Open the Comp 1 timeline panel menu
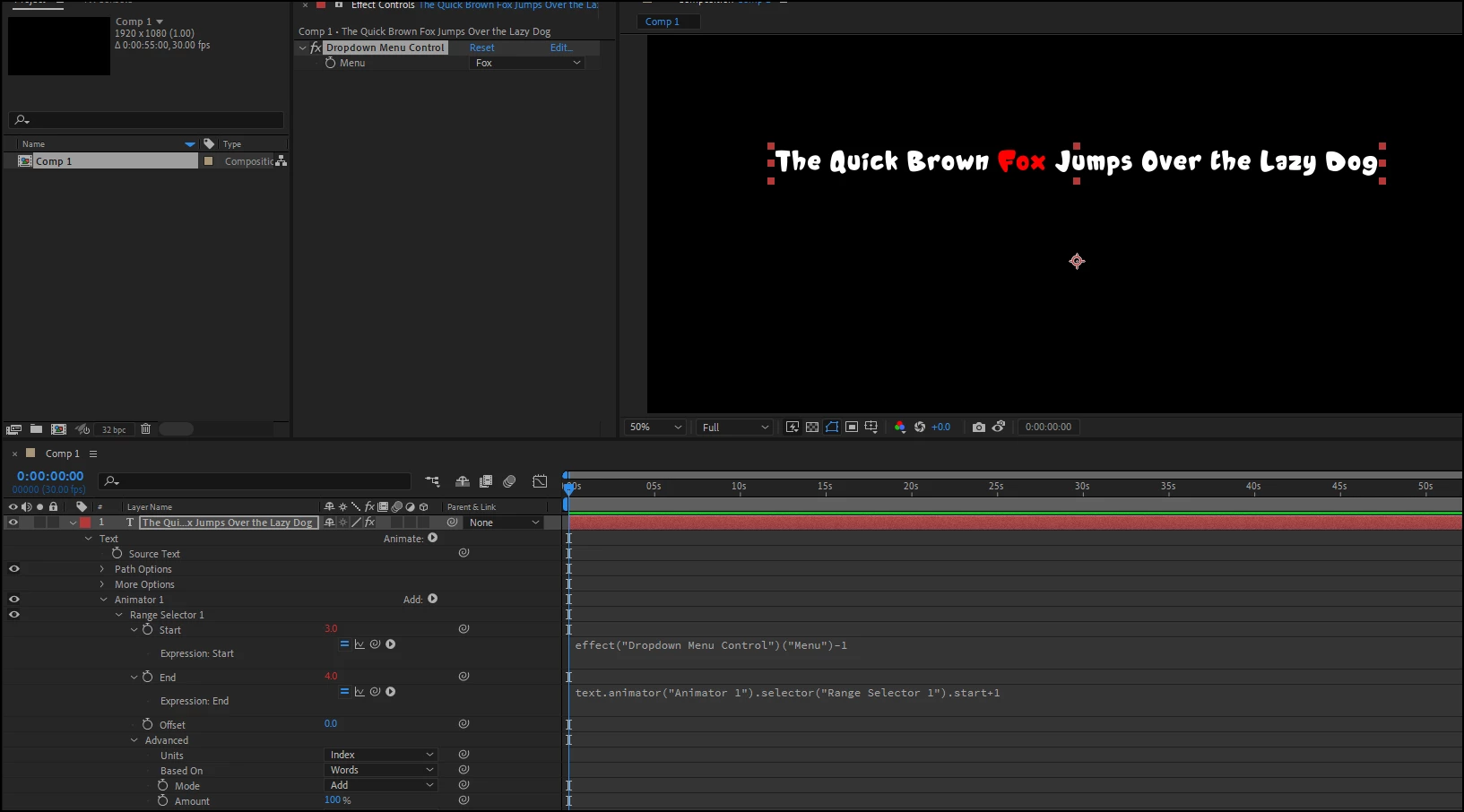The height and width of the screenshot is (812, 1464). tap(93, 454)
